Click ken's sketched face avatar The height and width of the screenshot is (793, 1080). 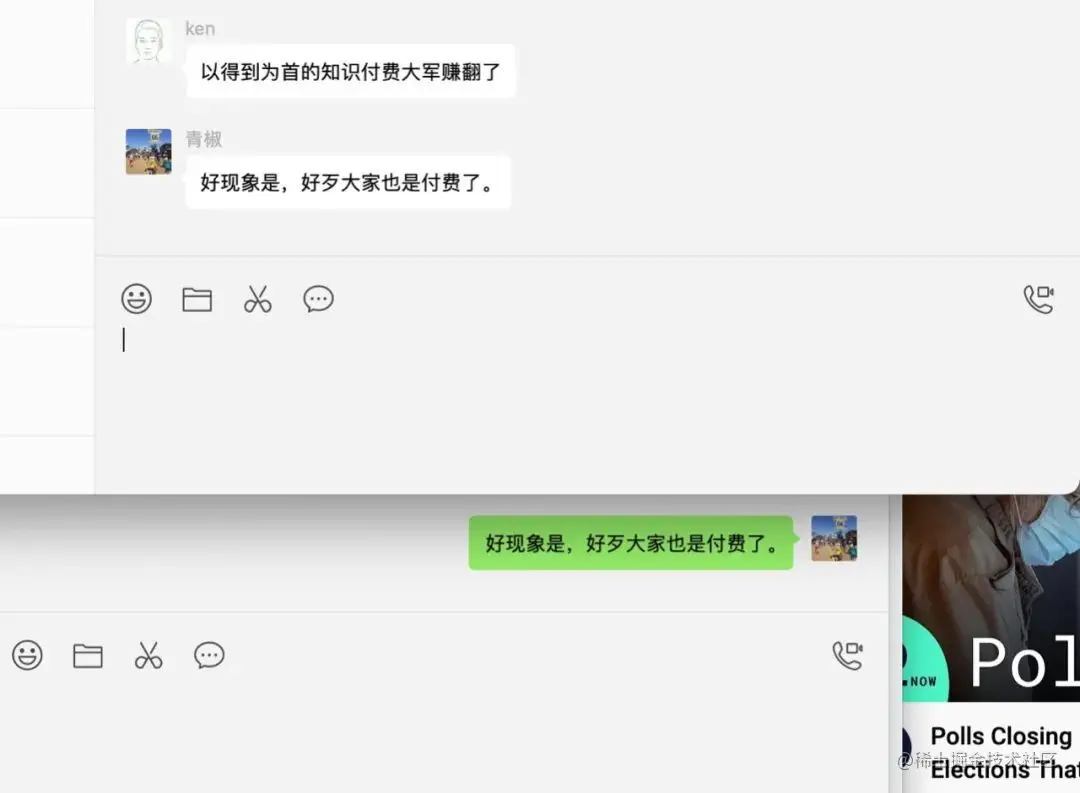tap(148, 41)
